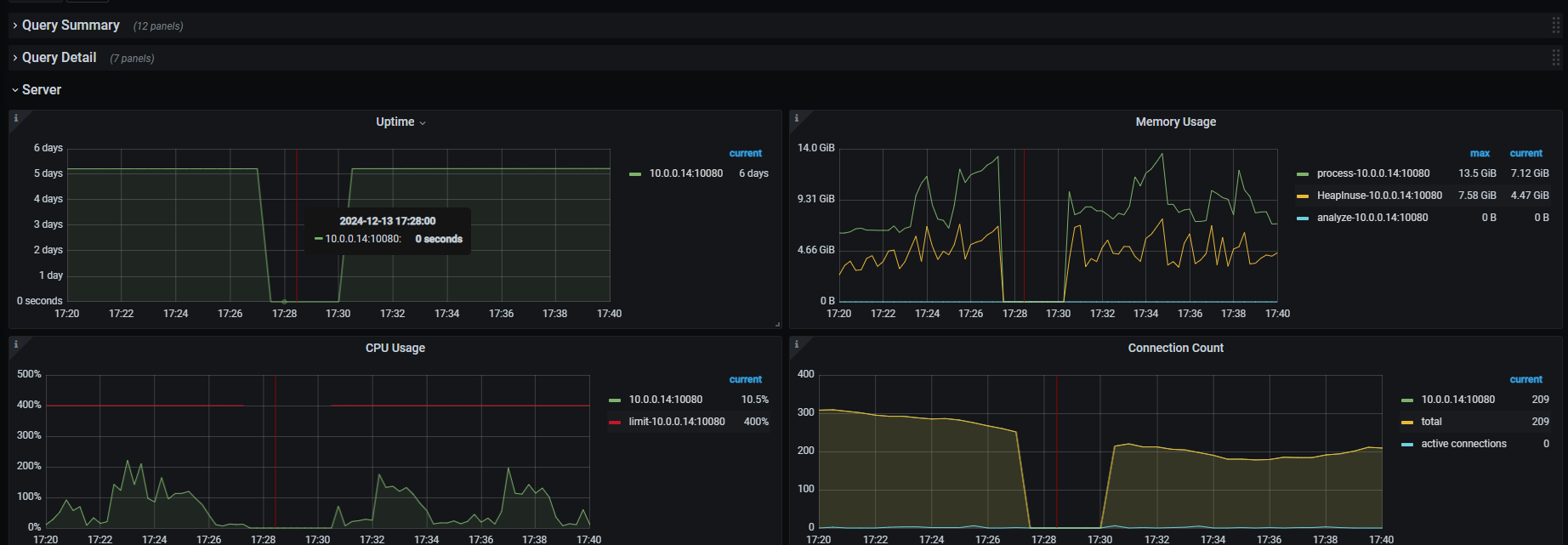This screenshot has height=545, width=1568.
Task: Toggle the limit-10.0.0.14:10080 series in CPU legend
Action: coord(676,422)
